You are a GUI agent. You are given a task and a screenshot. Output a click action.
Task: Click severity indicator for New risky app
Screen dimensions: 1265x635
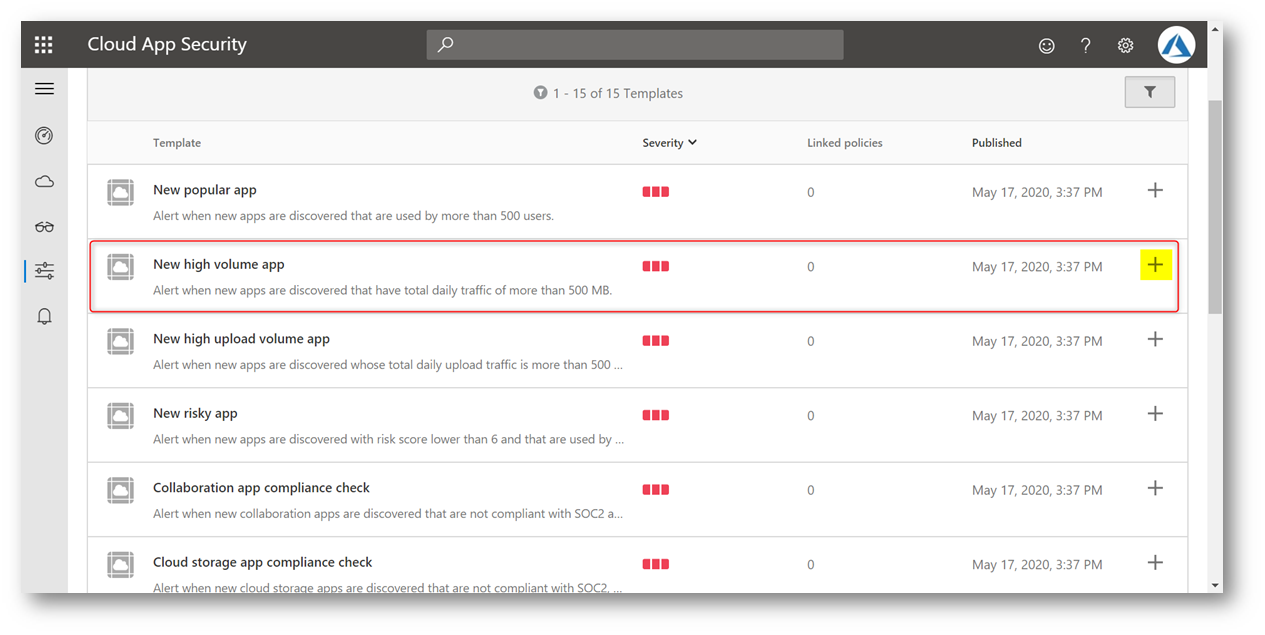(x=656, y=415)
